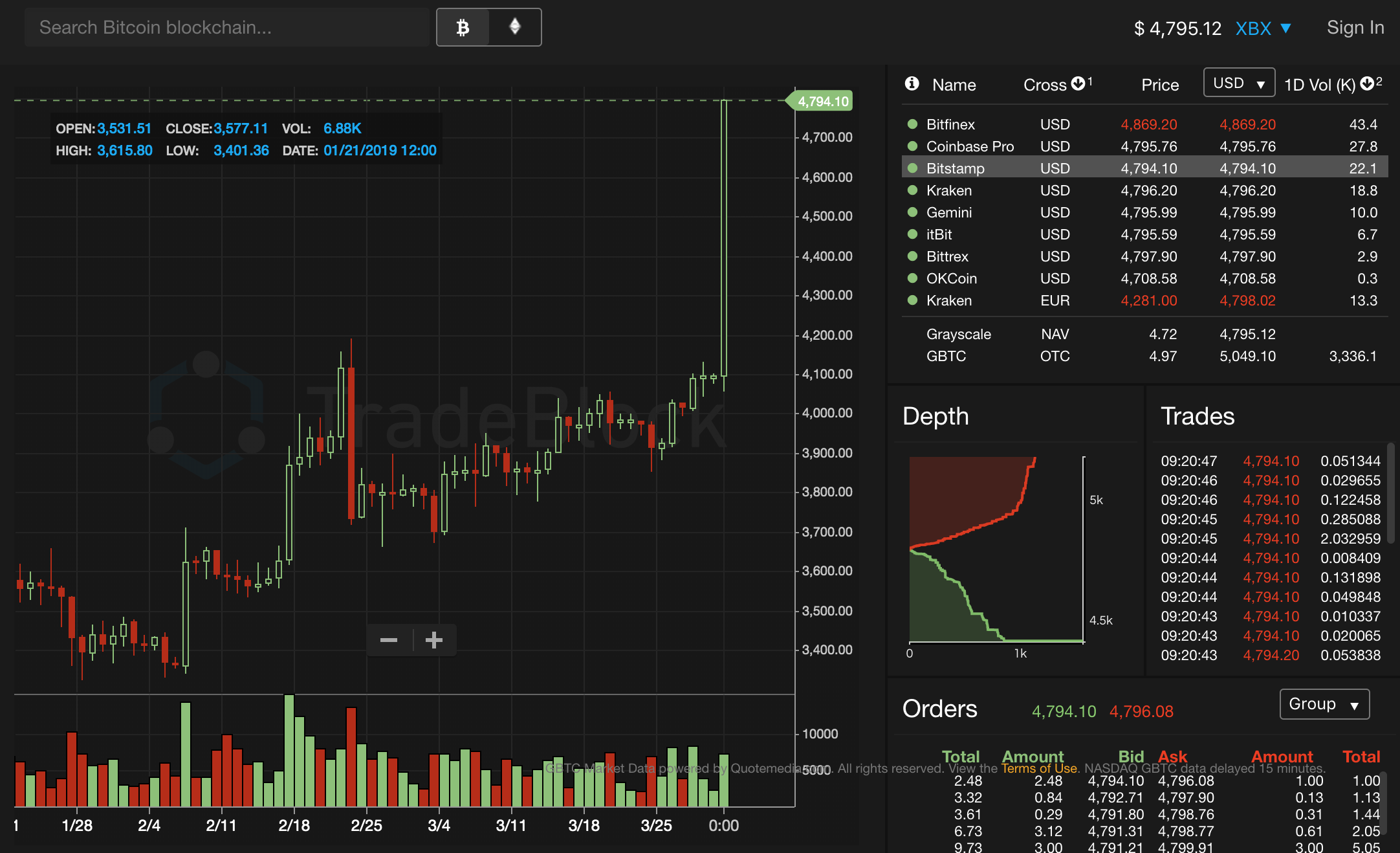The image size is (1400, 853).
Task: Sort by Cross column arrow icon
Action: pyautogui.click(x=1078, y=83)
